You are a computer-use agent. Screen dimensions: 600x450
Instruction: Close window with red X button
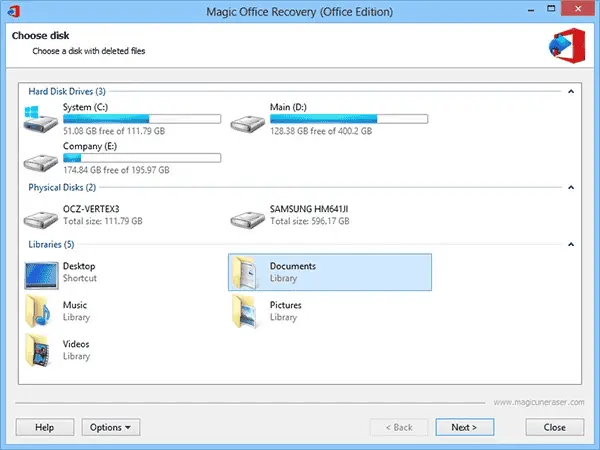coord(579,8)
